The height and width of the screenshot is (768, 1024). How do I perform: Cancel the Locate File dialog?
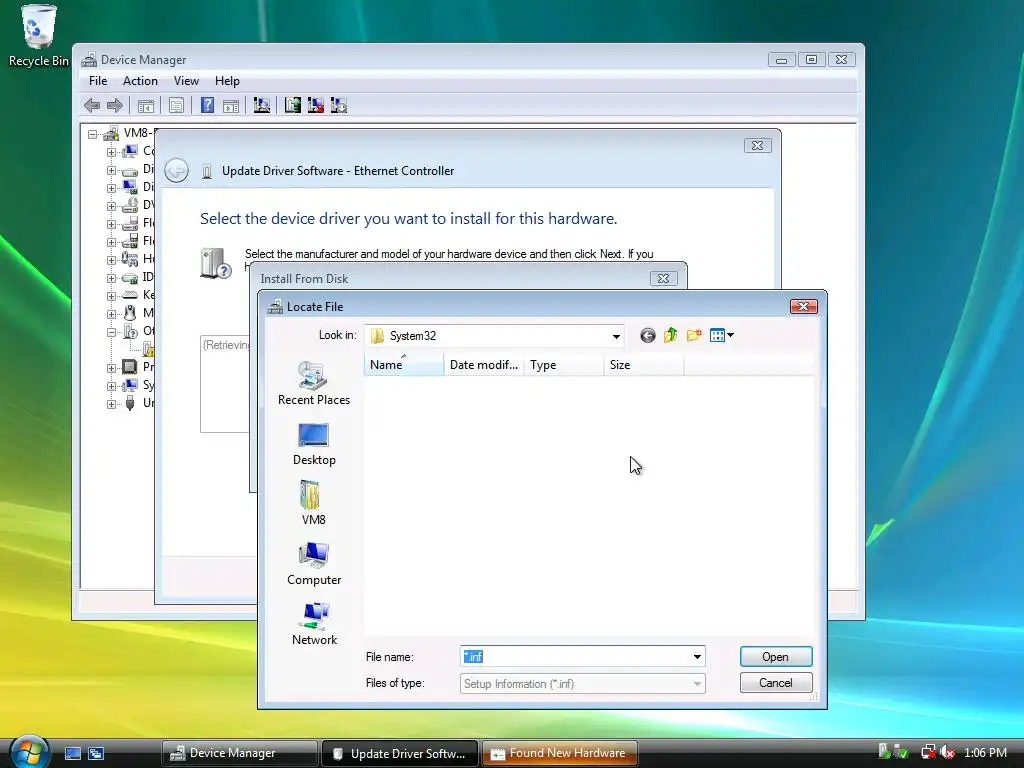(776, 683)
